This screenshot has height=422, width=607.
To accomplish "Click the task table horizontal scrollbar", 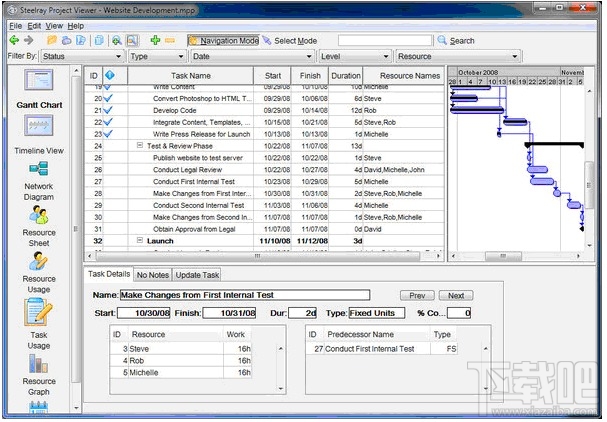I will click(257, 256).
